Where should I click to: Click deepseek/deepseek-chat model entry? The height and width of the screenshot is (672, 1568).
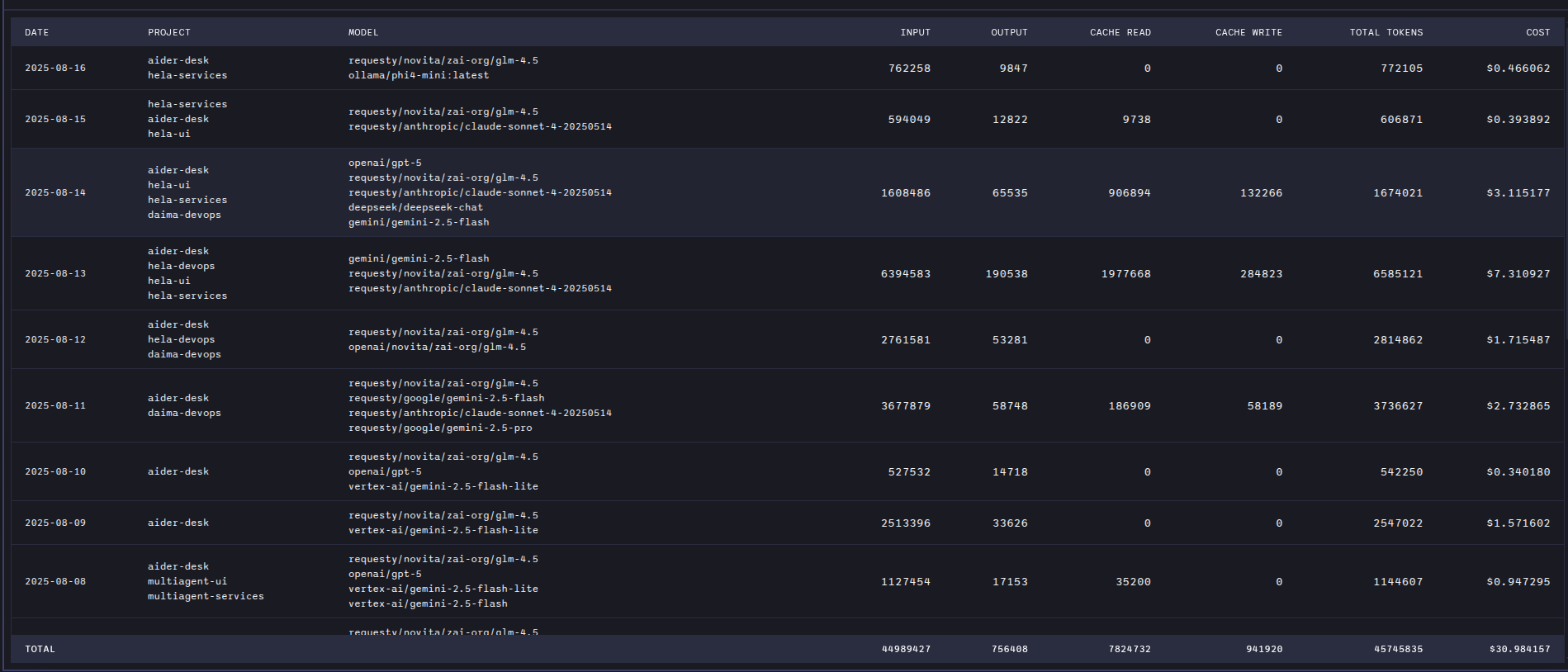click(x=415, y=207)
